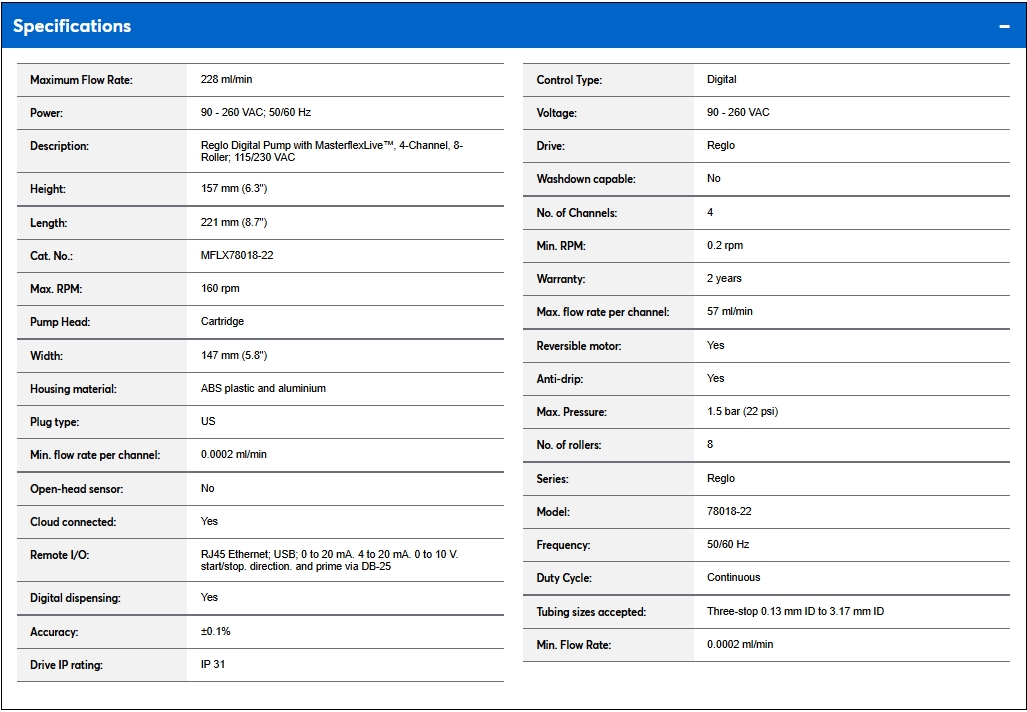Click the Housing material value
Screen dimensions: 1027x712
click(x=263, y=388)
